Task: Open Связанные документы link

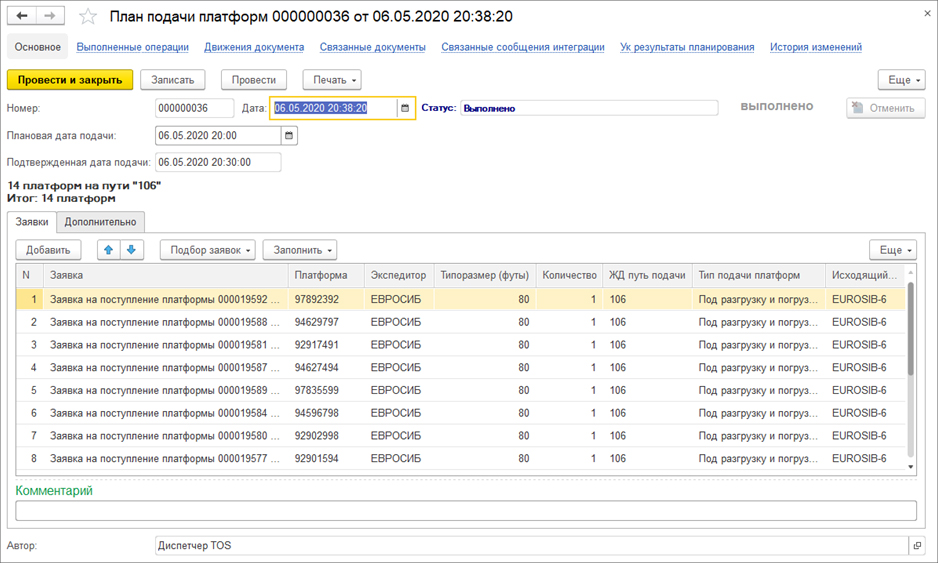Action: 373,47
